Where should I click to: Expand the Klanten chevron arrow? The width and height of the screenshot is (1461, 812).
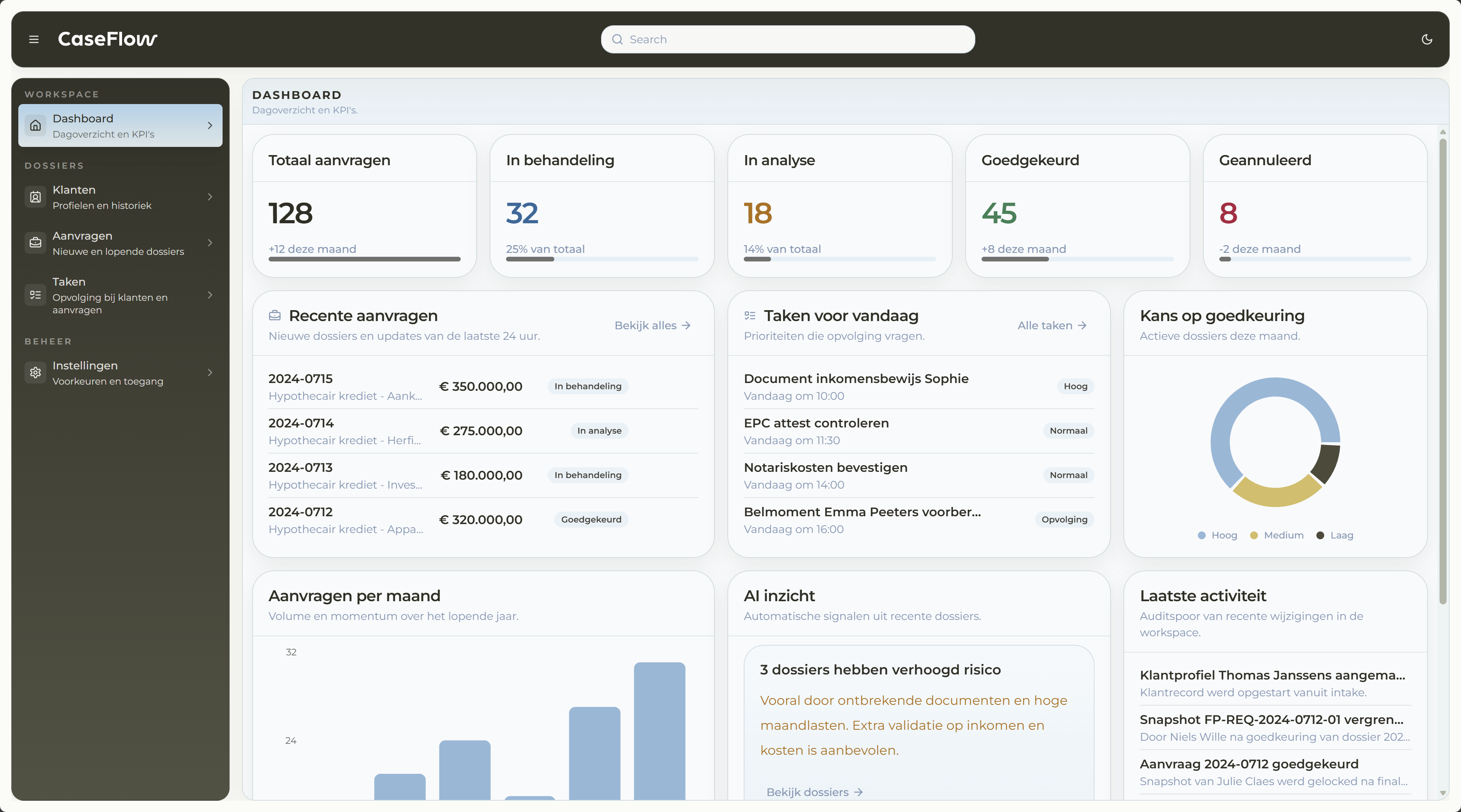pyautogui.click(x=210, y=197)
